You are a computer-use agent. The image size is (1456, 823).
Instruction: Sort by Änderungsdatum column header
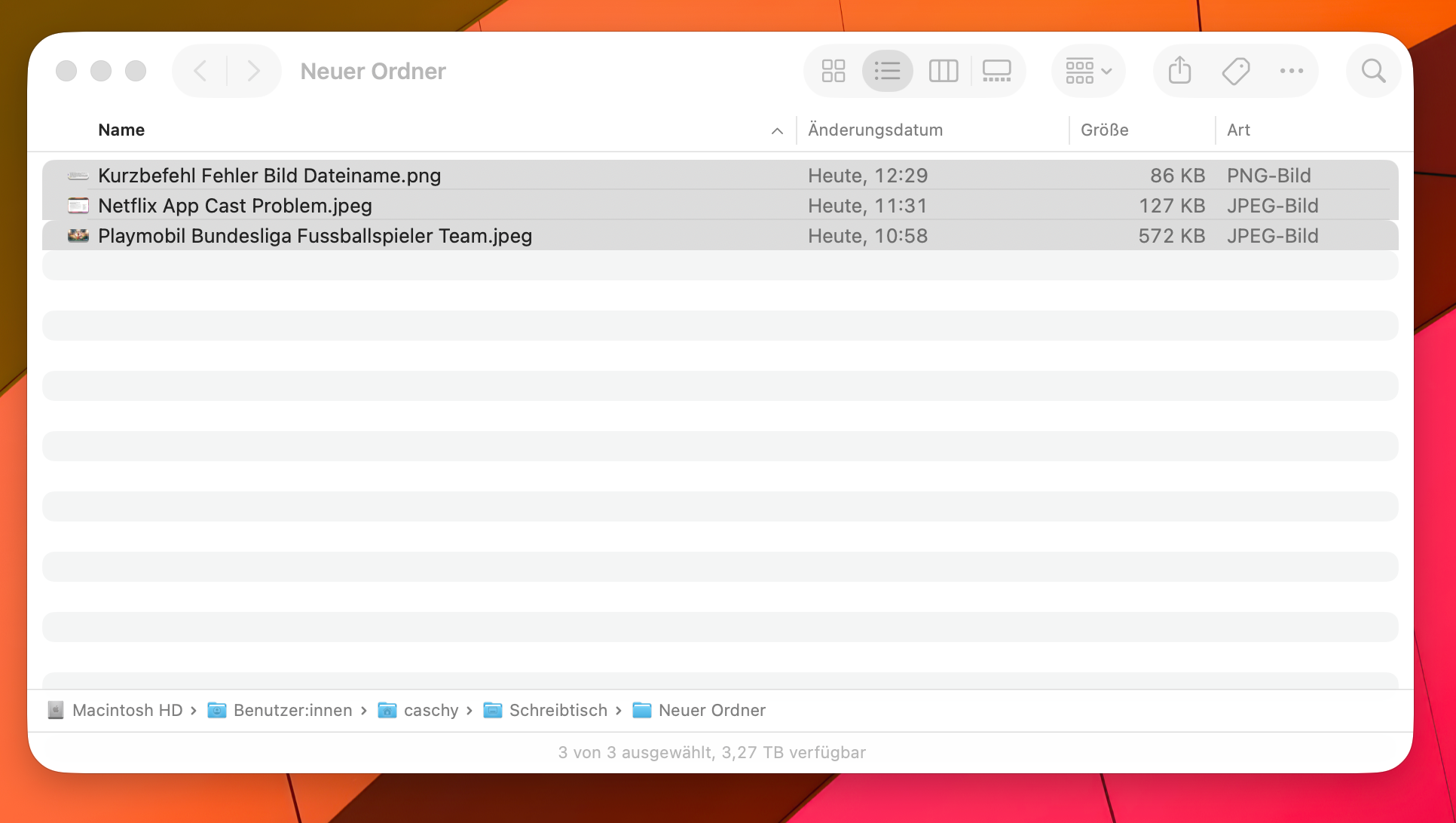pos(875,130)
